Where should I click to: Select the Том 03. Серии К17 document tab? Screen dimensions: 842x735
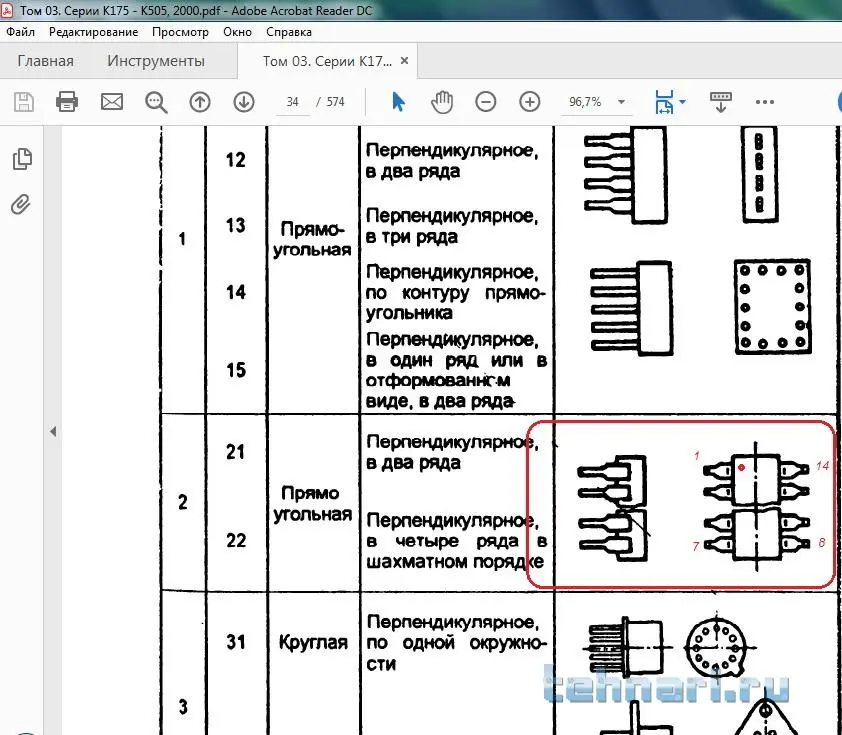tap(327, 61)
